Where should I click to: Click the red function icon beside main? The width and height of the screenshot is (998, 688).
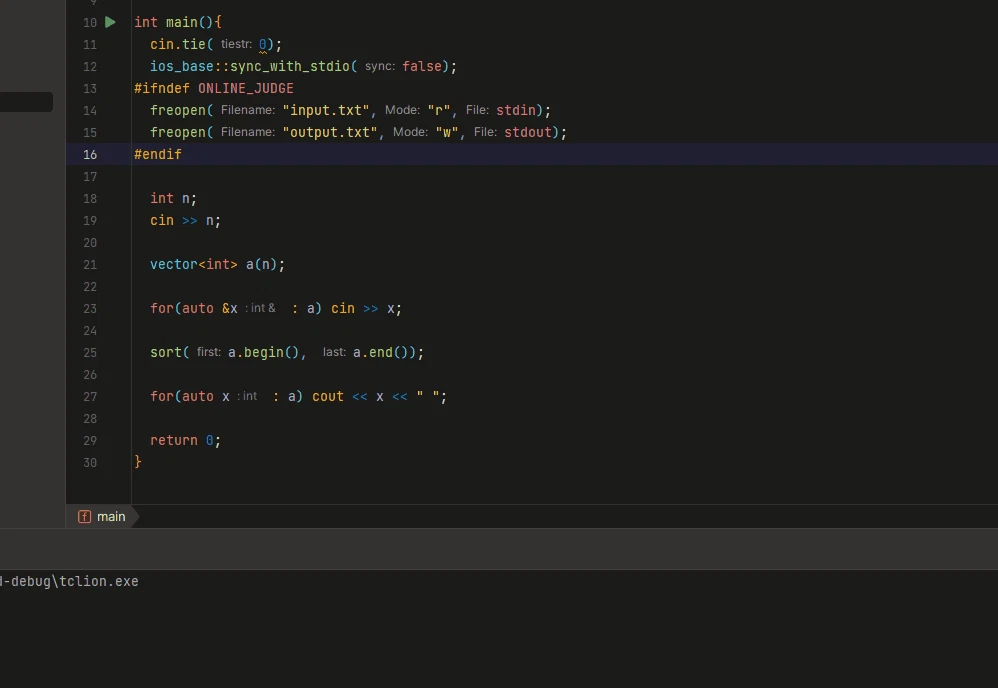pyautogui.click(x=84, y=517)
